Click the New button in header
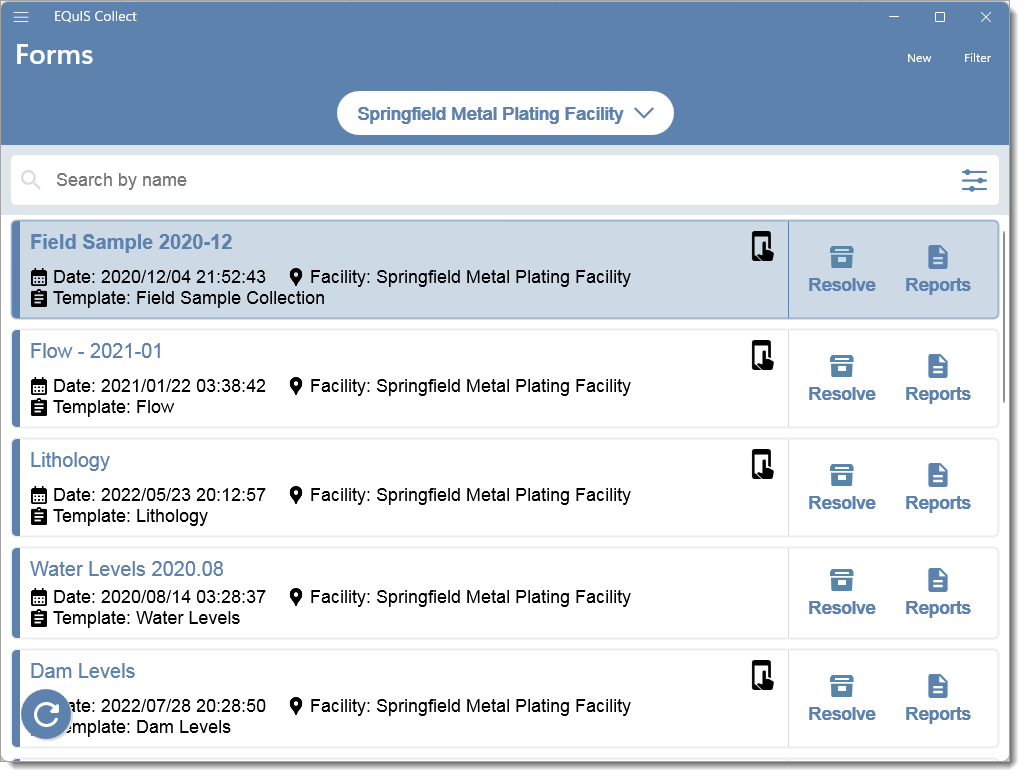Screen dimensions: 1025x777 click(x=918, y=58)
